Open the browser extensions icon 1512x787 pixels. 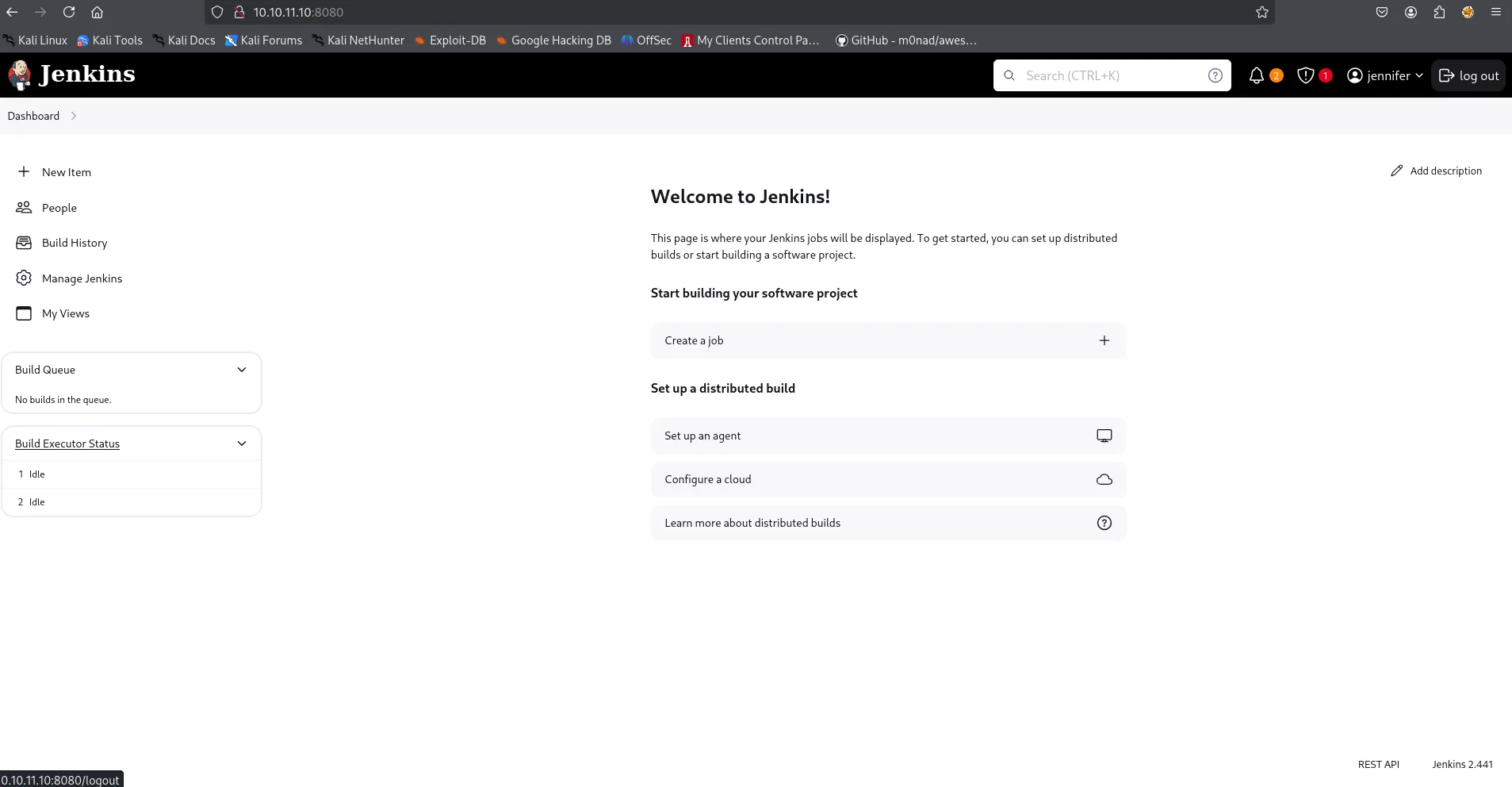click(1439, 12)
